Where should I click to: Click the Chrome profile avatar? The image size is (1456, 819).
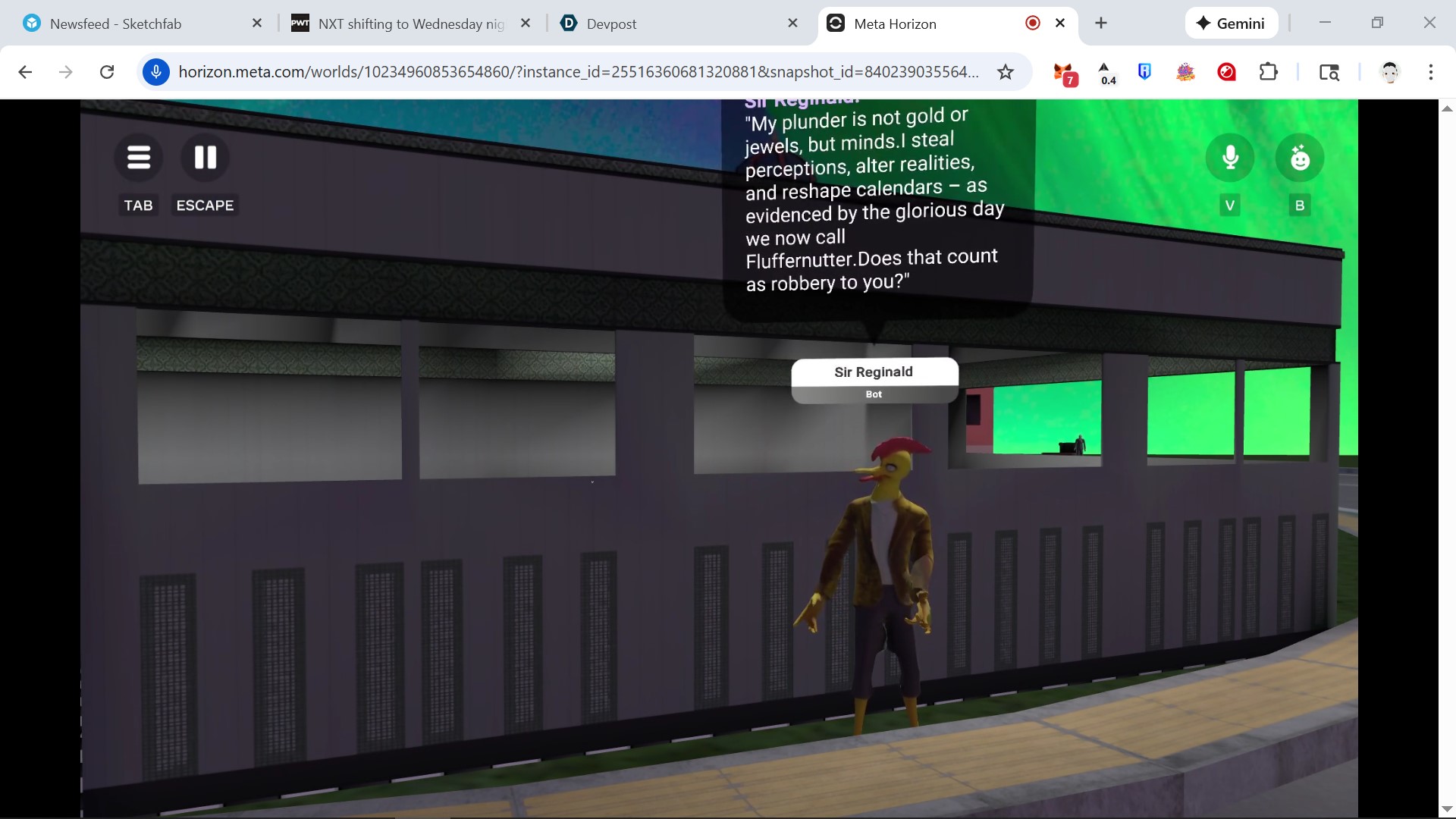(1389, 72)
